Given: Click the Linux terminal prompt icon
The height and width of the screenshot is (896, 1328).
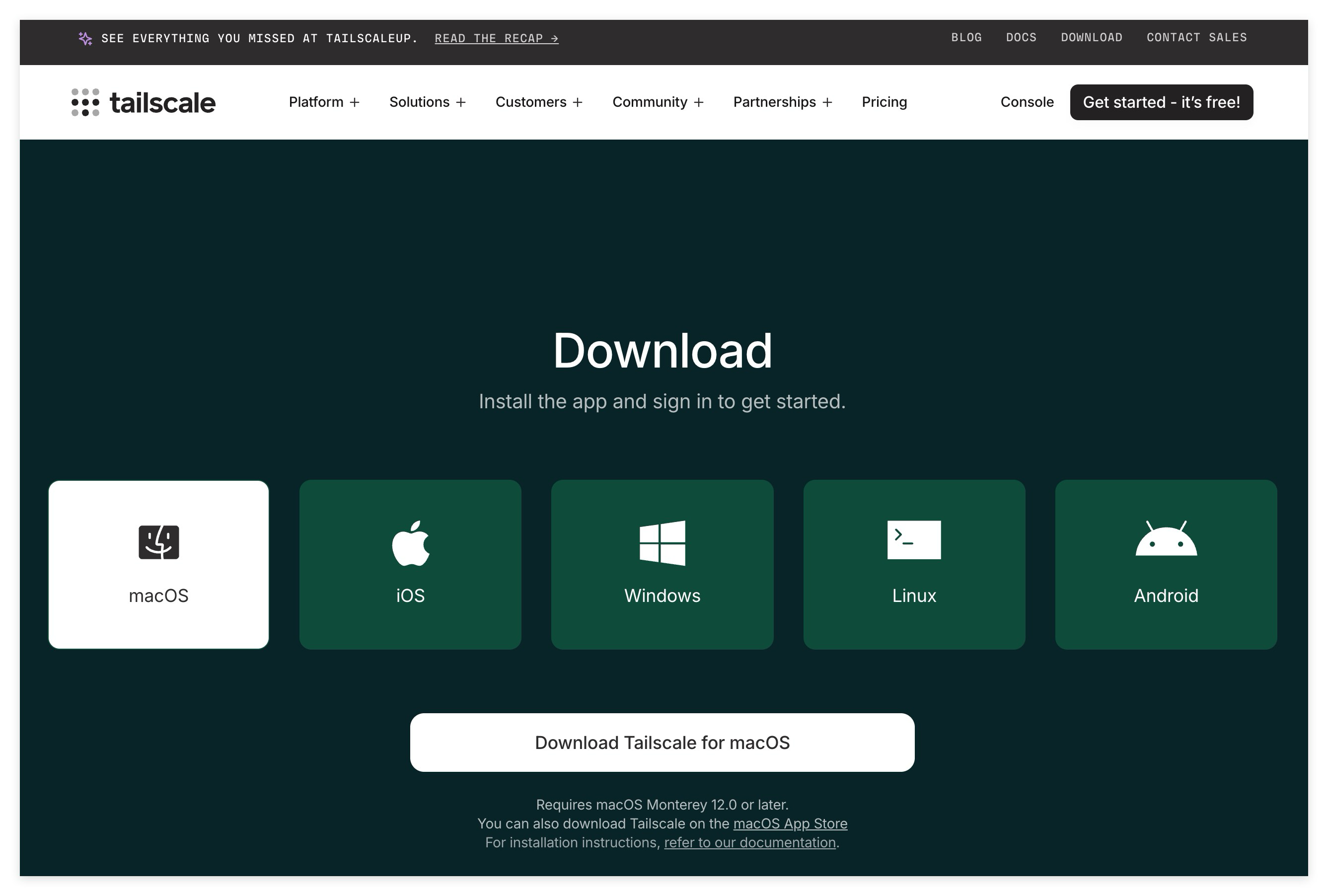Looking at the screenshot, I should click(x=914, y=539).
